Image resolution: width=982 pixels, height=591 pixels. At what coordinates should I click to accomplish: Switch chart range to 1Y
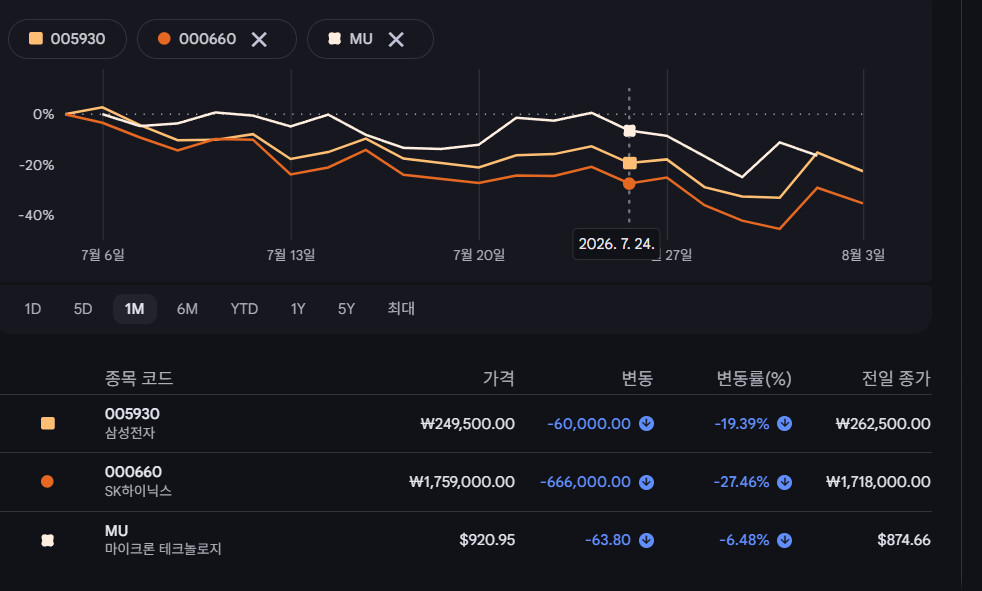pyautogui.click(x=297, y=309)
